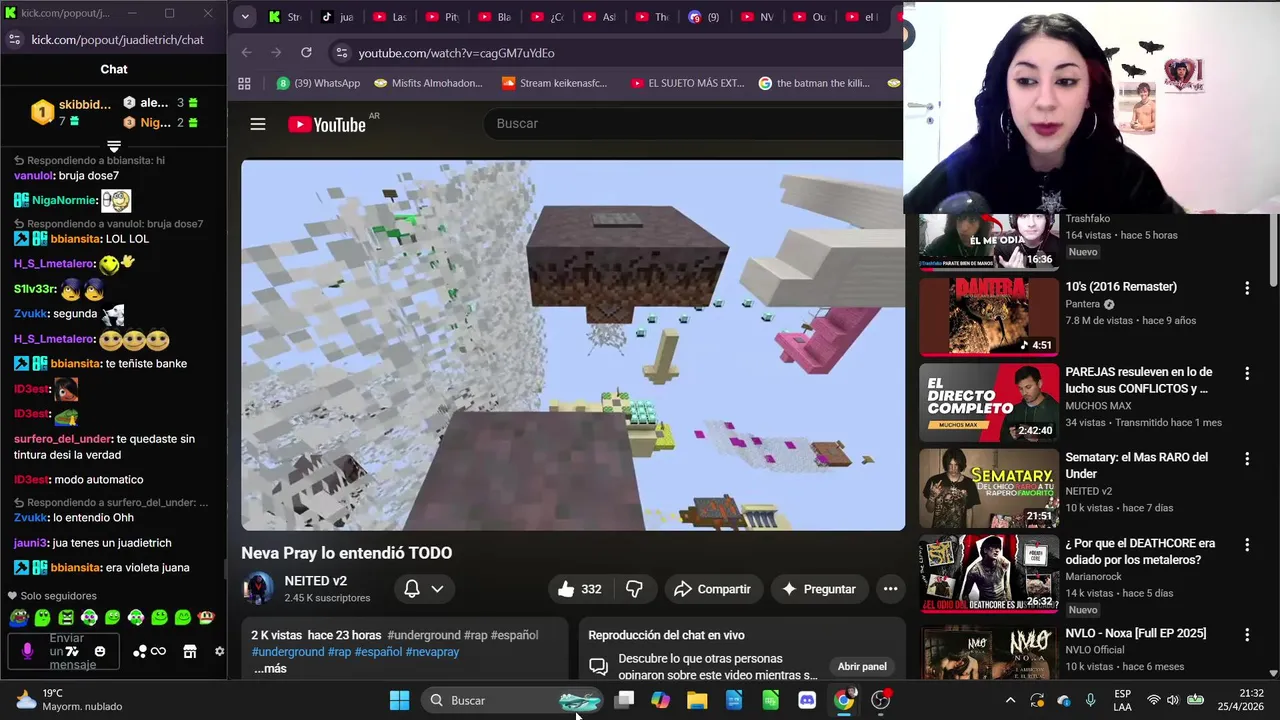Toggle the purple microphone in chat input

(x=27, y=651)
